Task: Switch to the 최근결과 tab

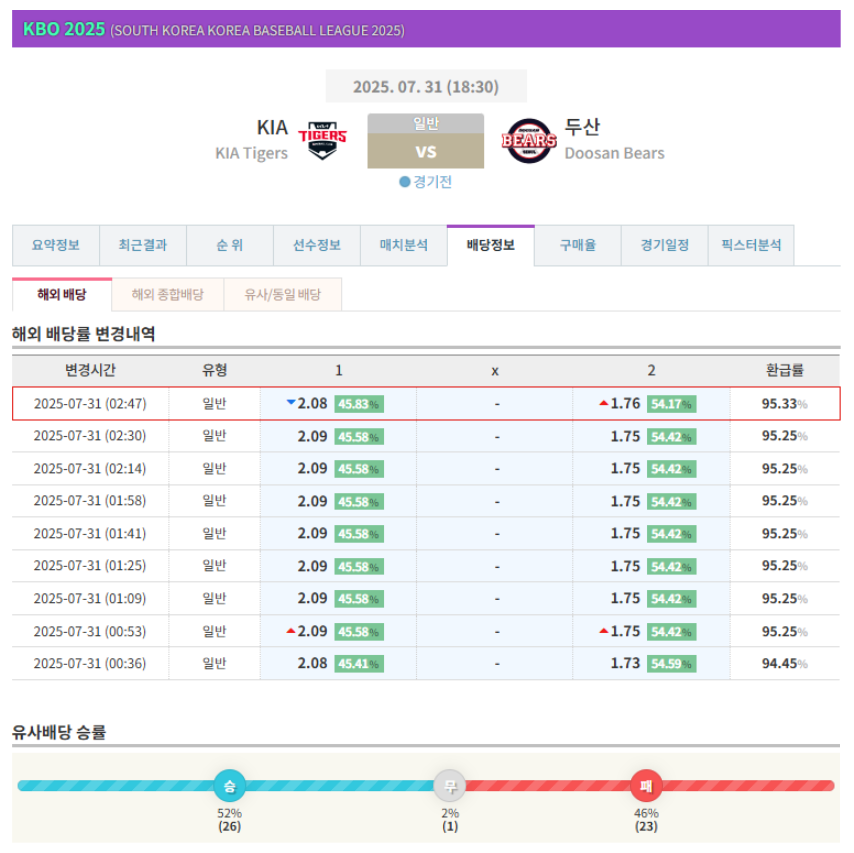Action: [x=143, y=245]
